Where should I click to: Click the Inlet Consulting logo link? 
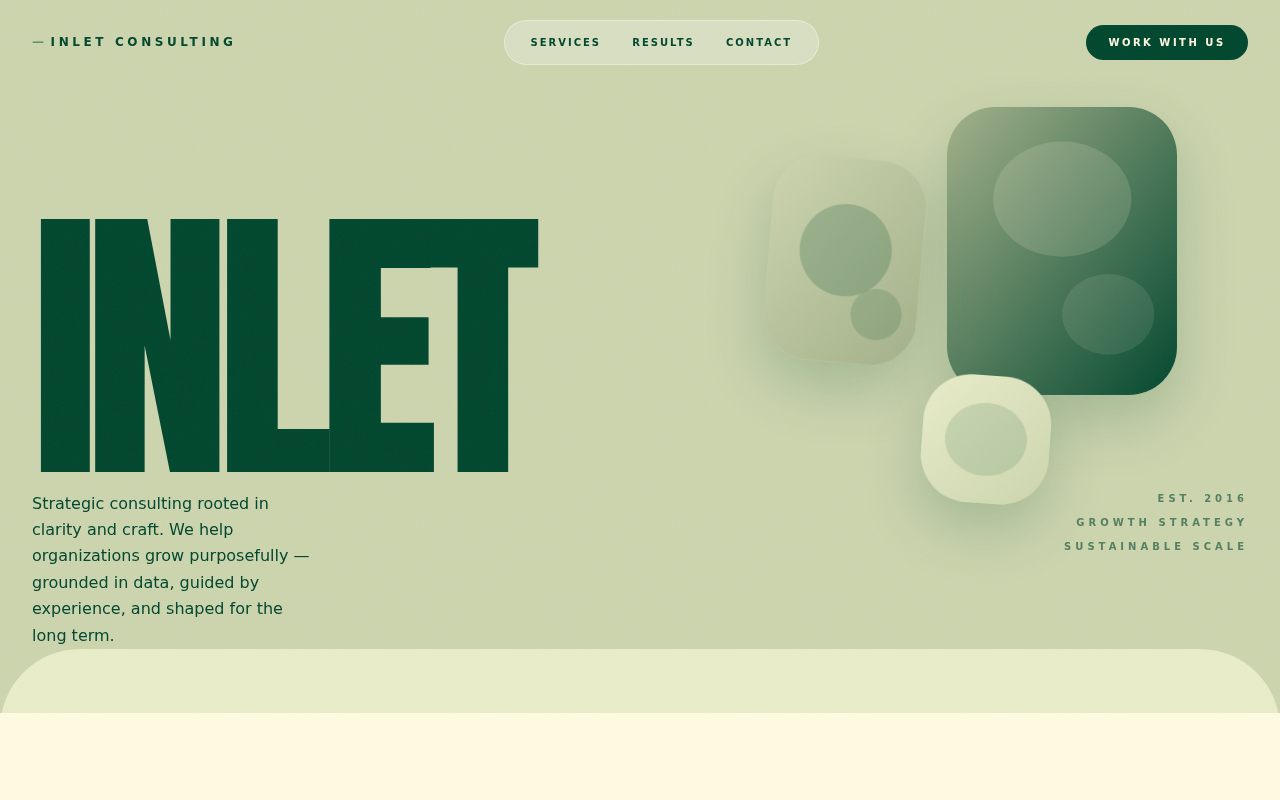pyautogui.click(x=134, y=42)
